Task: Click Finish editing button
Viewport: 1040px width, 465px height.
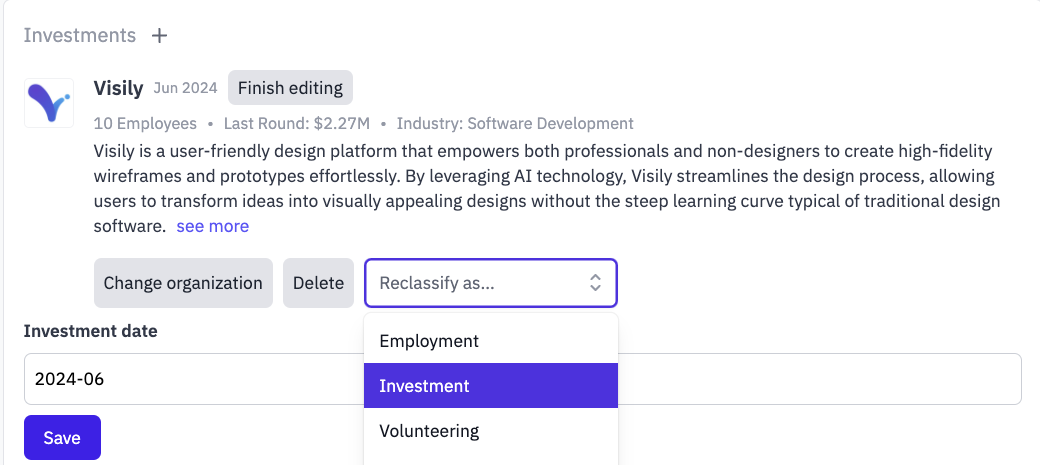Action: click(291, 88)
